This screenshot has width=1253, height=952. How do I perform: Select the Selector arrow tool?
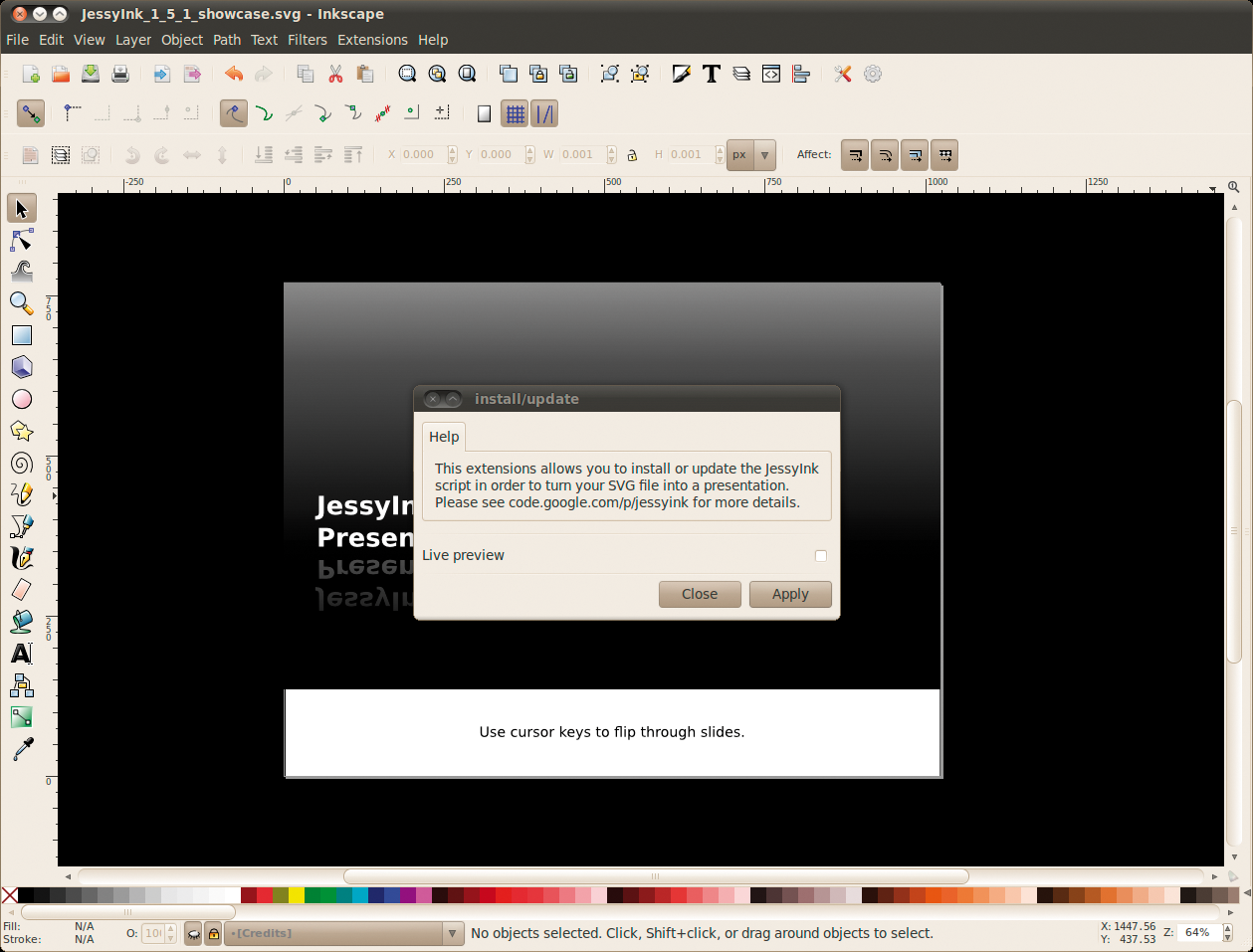coord(22,208)
